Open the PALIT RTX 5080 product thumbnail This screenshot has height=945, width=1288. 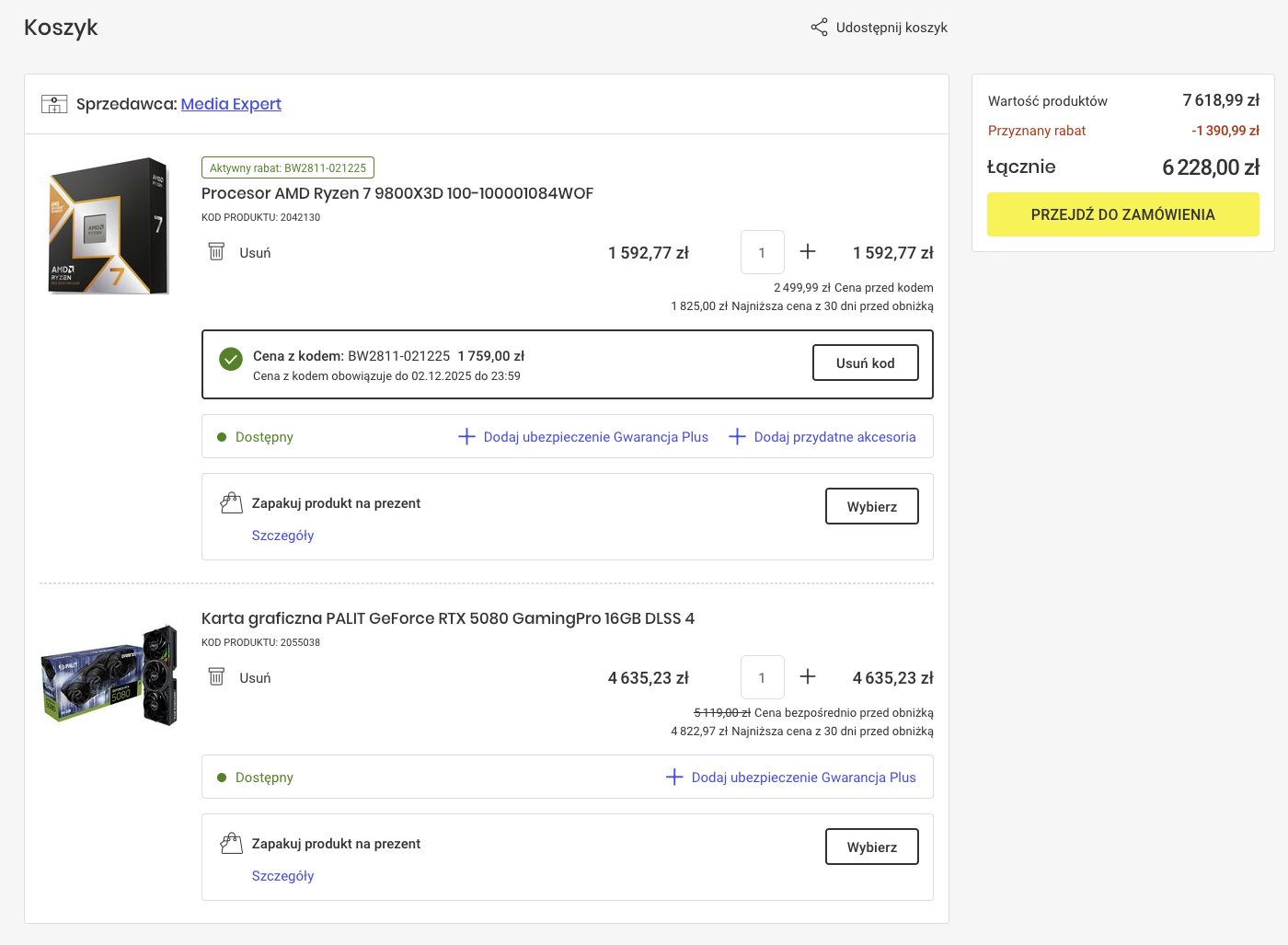pyautogui.click(x=109, y=675)
